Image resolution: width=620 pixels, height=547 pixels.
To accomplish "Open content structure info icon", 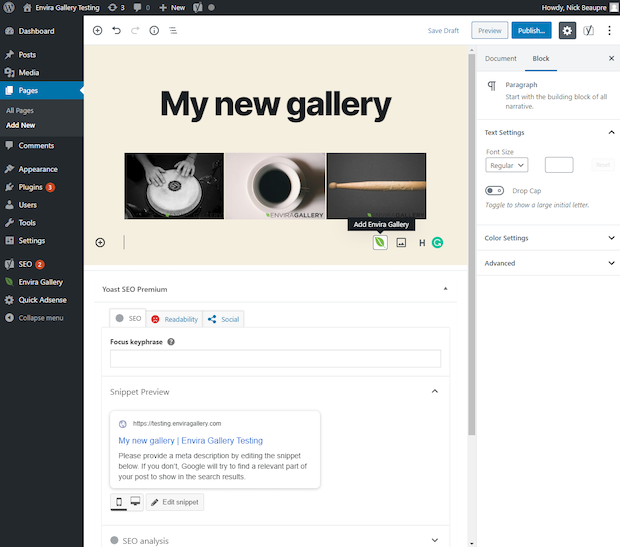I will click(x=154, y=30).
